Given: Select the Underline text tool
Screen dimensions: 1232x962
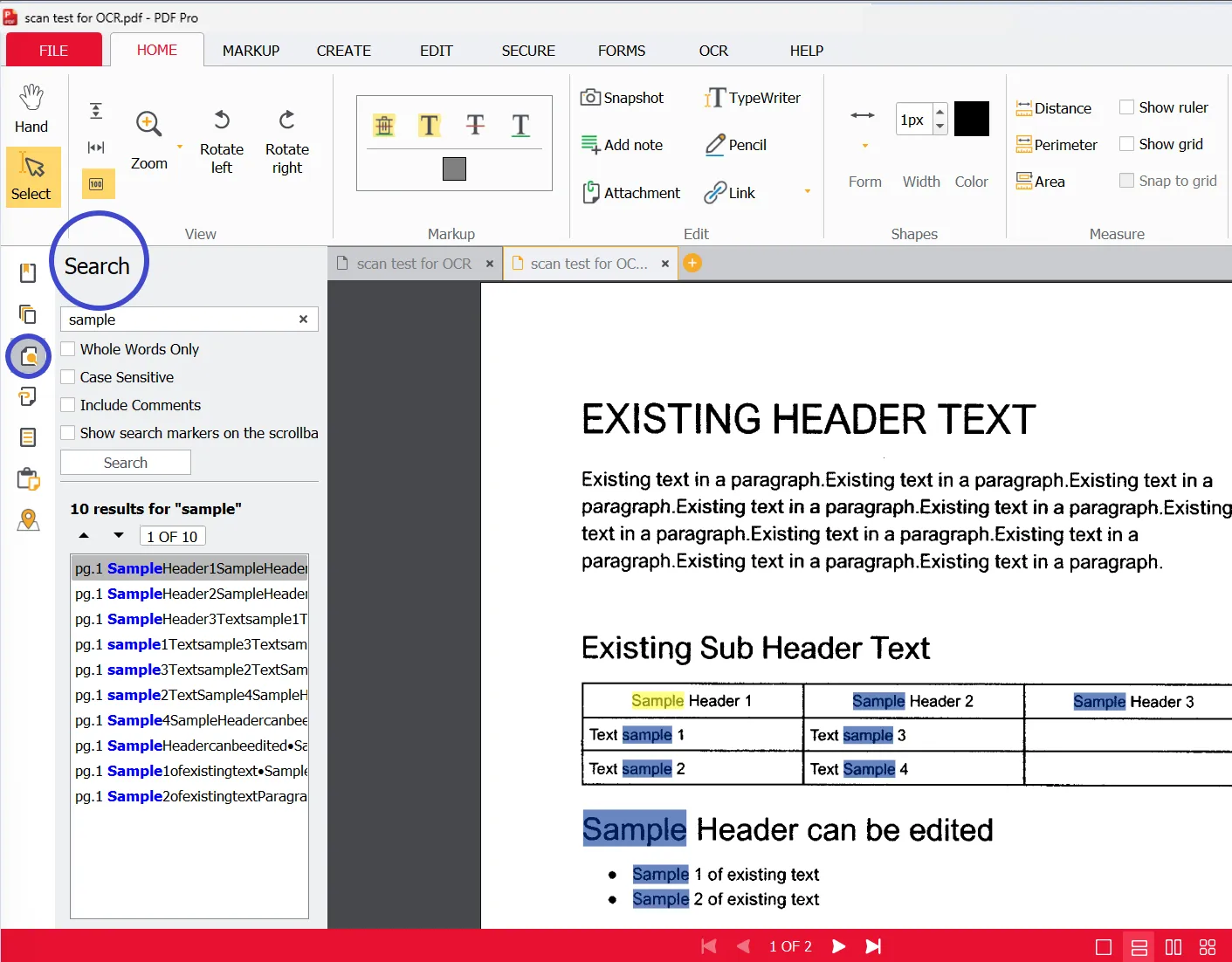Looking at the screenshot, I should click(520, 126).
